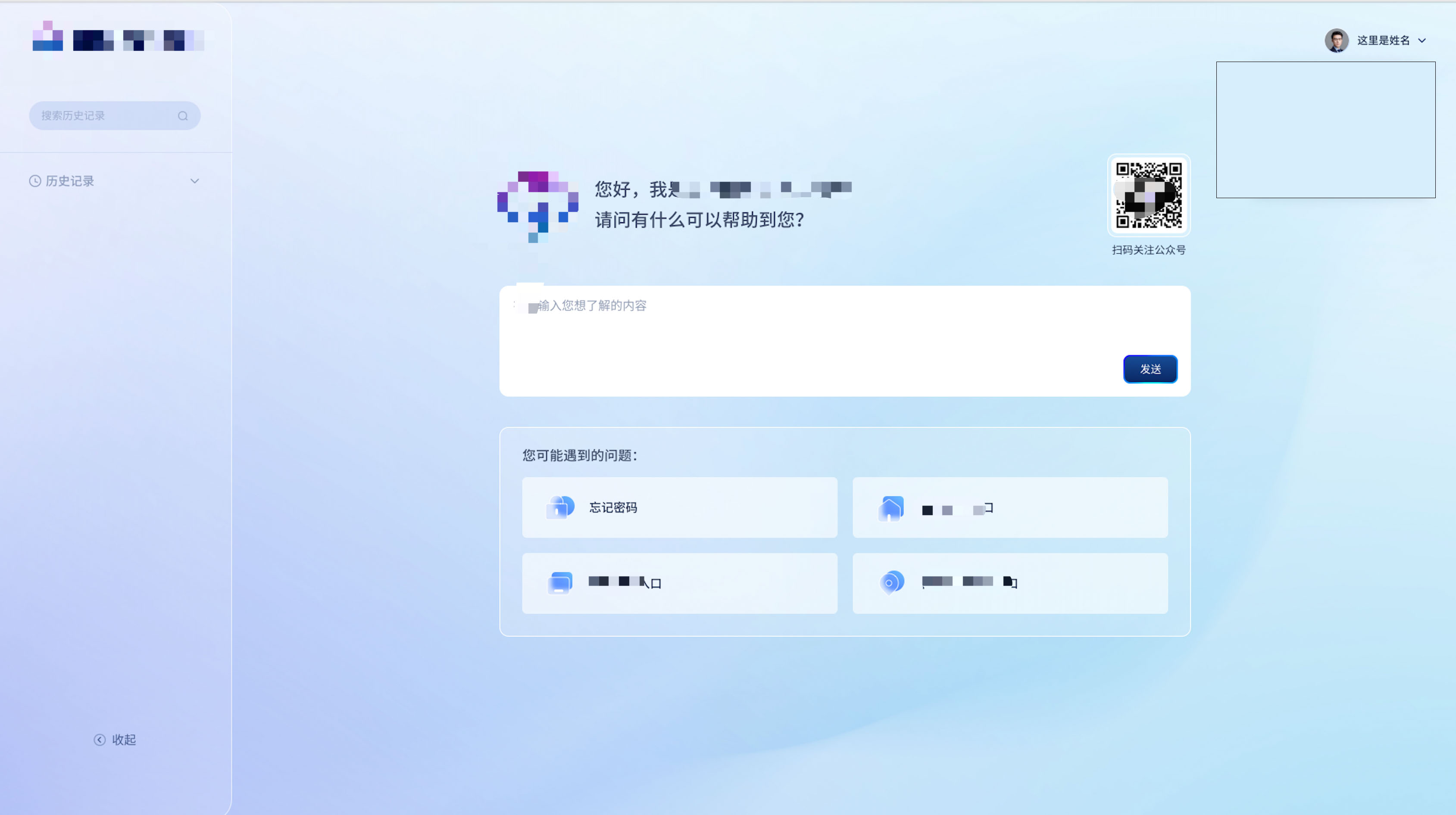Open the 历史记录 menu item
Image resolution: width=1456 pixels, height=815 pixels.
(x=70, y=181)
